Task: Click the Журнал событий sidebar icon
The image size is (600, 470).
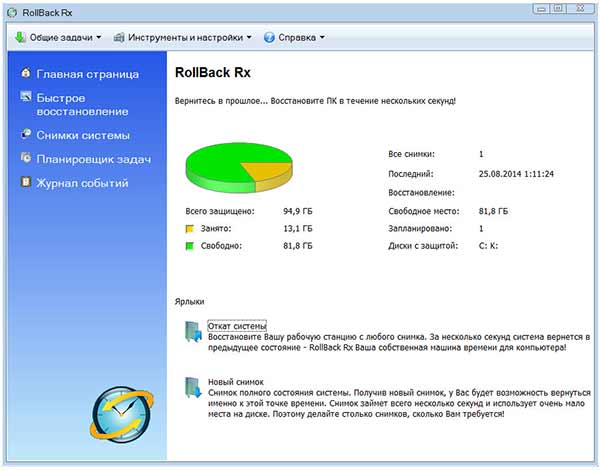Action: (x=26, y=181)
